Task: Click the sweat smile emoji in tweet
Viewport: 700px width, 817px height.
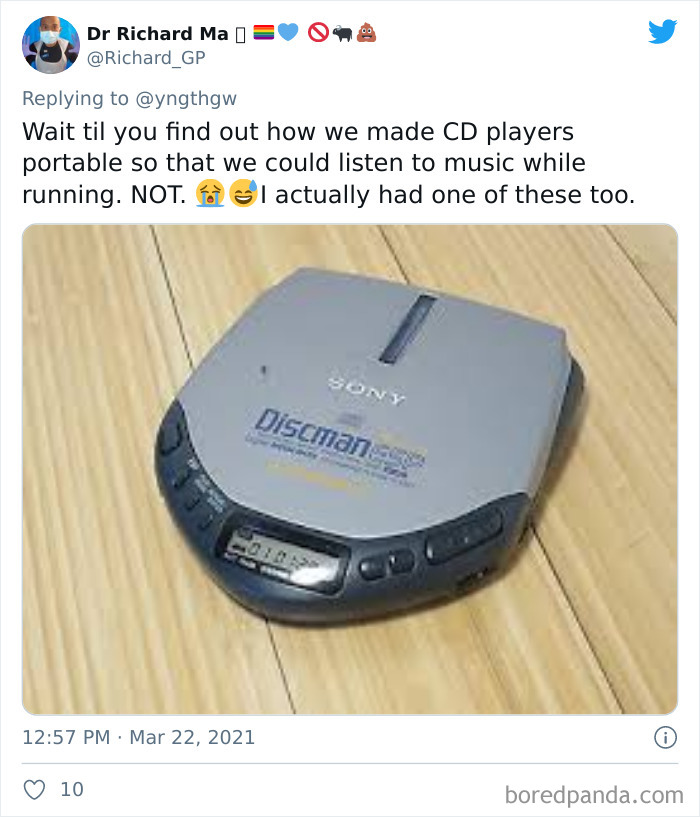Action: click(x=243, y=193)
